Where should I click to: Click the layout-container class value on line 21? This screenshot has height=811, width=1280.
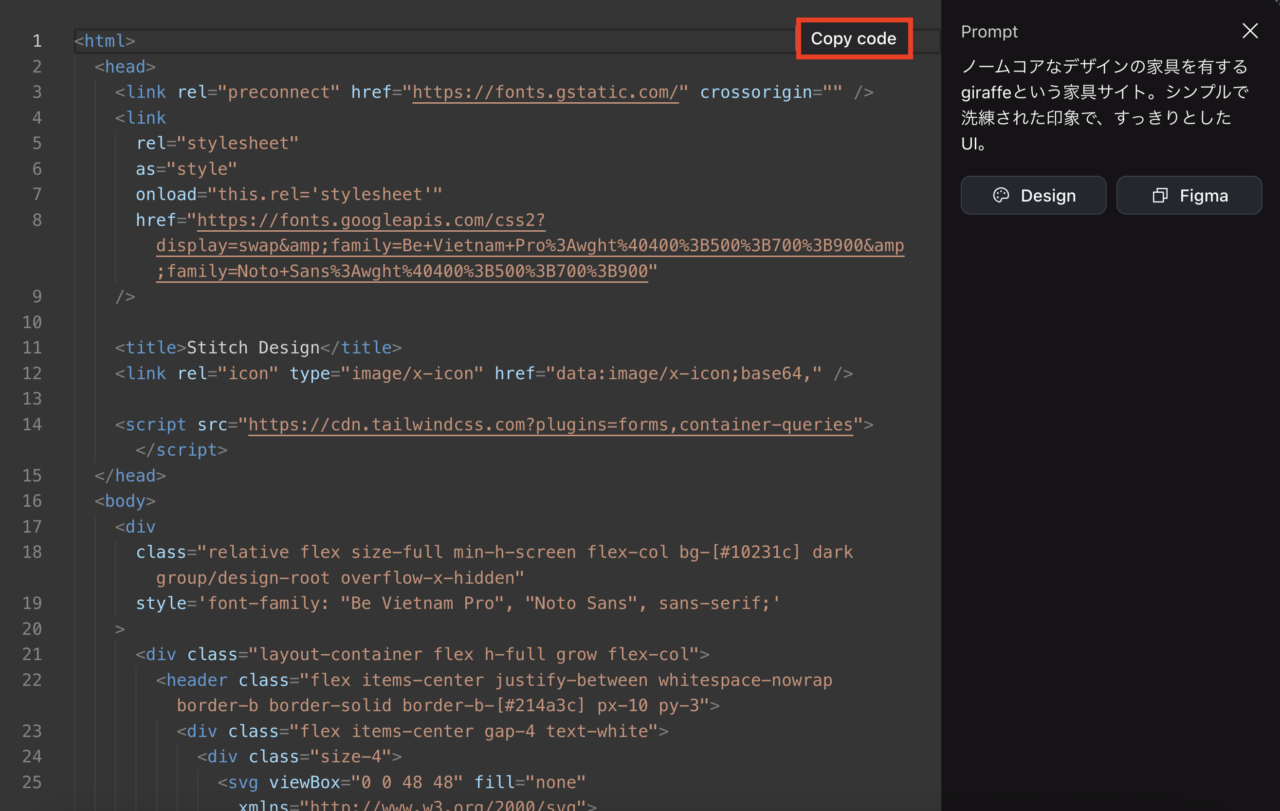(474, 655)
